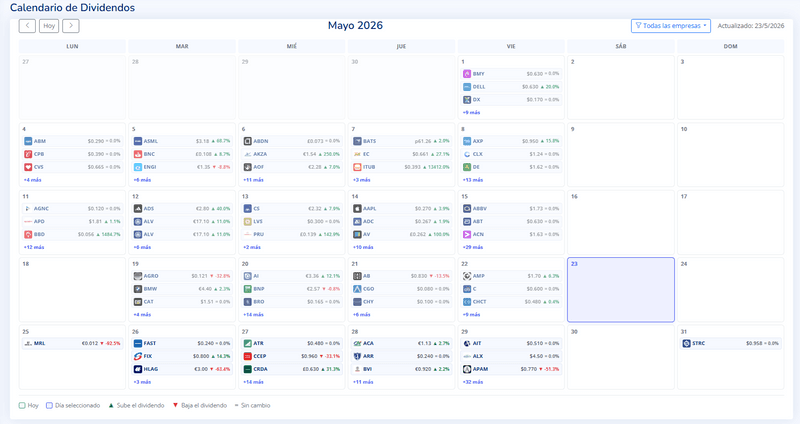The image size is (800, 424).
Task: Click the Sube el dividendo legend
Action: click(x=136, y=406)
